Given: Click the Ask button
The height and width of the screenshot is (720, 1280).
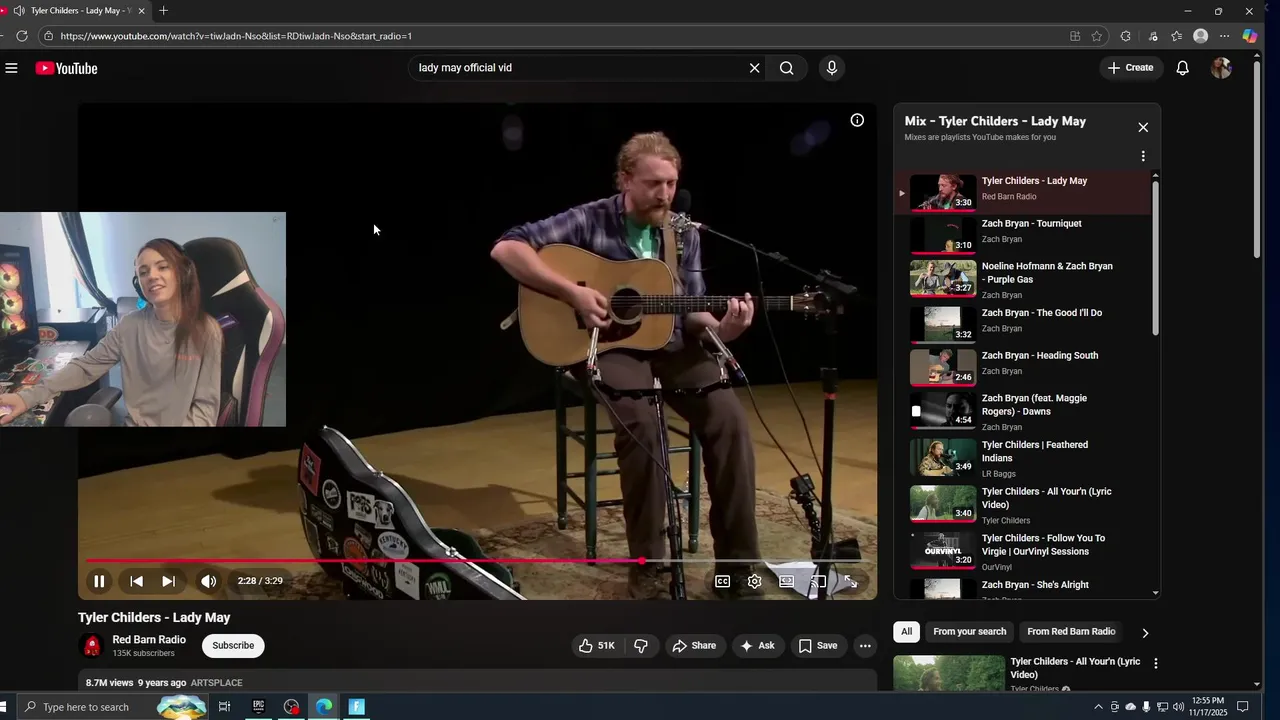Looking at the screenshot, I should (757, 646).
